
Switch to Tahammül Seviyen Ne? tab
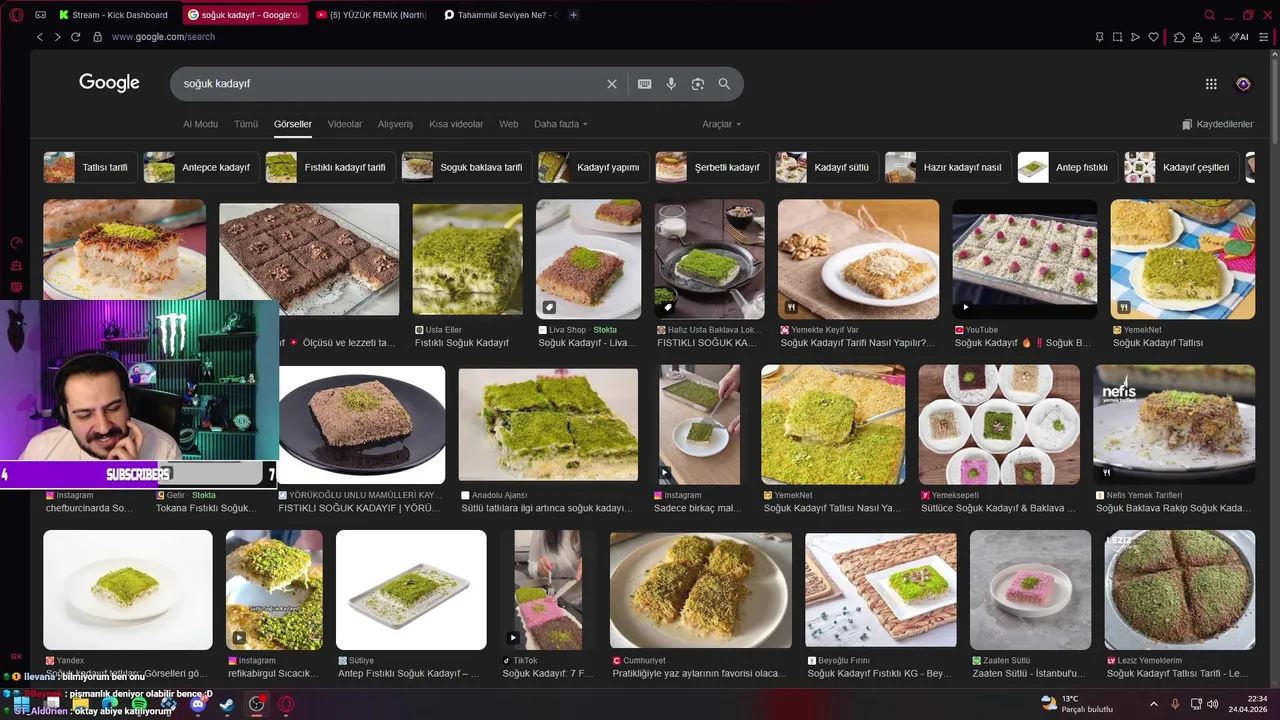tap(500, 15)
